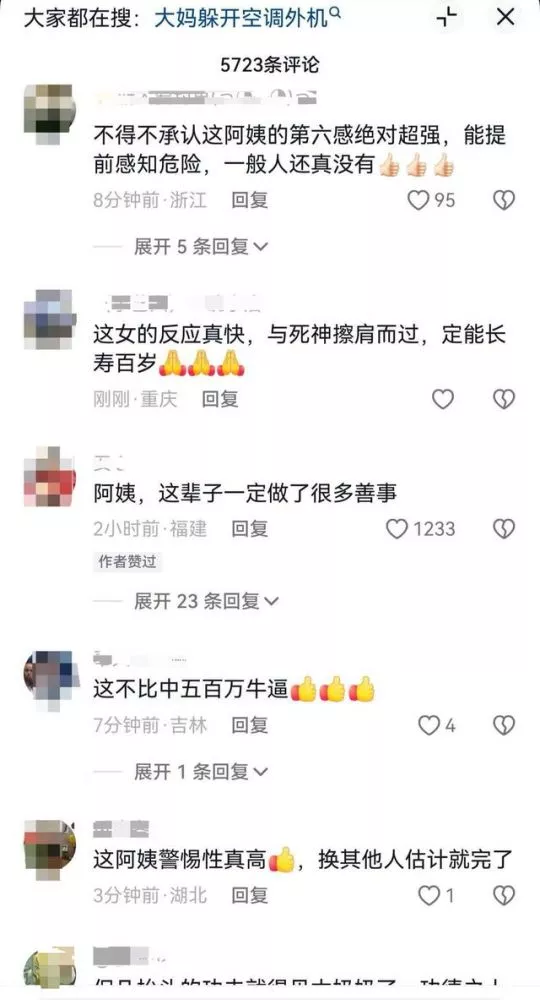Viewport: 540px width, 1000px height.
Task: Toggle dislike on the Jilin comment
Action: [504, 725]
